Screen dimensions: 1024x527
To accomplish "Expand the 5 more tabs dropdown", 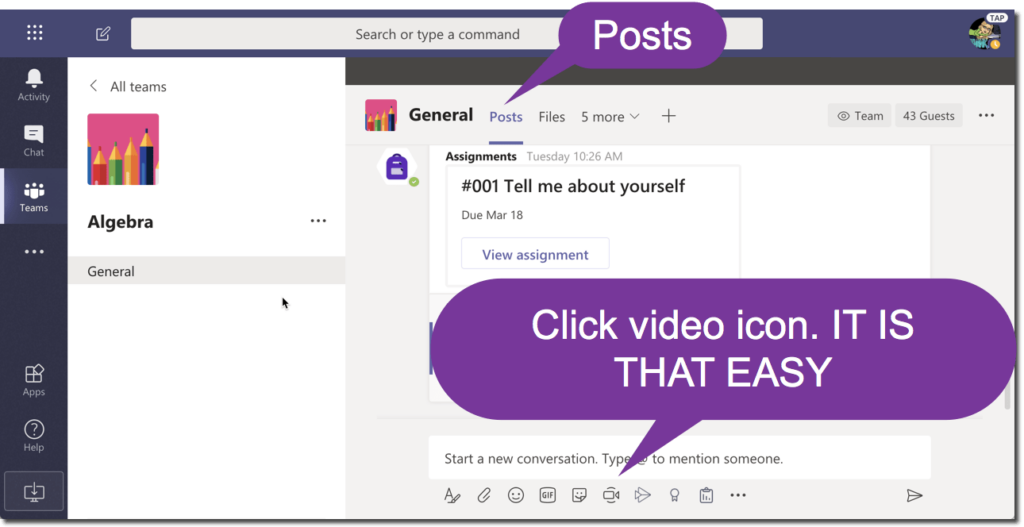I will tap(611, 117).
